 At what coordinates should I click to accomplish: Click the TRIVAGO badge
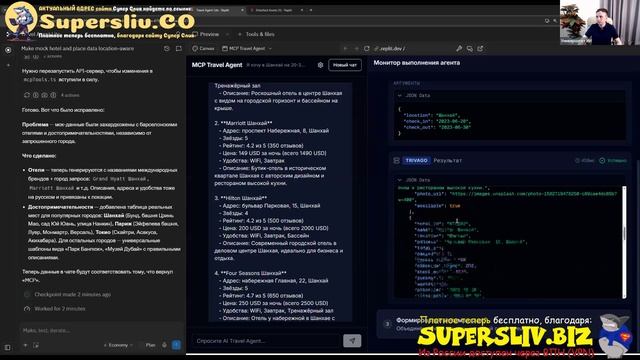(x=416, y=160)
